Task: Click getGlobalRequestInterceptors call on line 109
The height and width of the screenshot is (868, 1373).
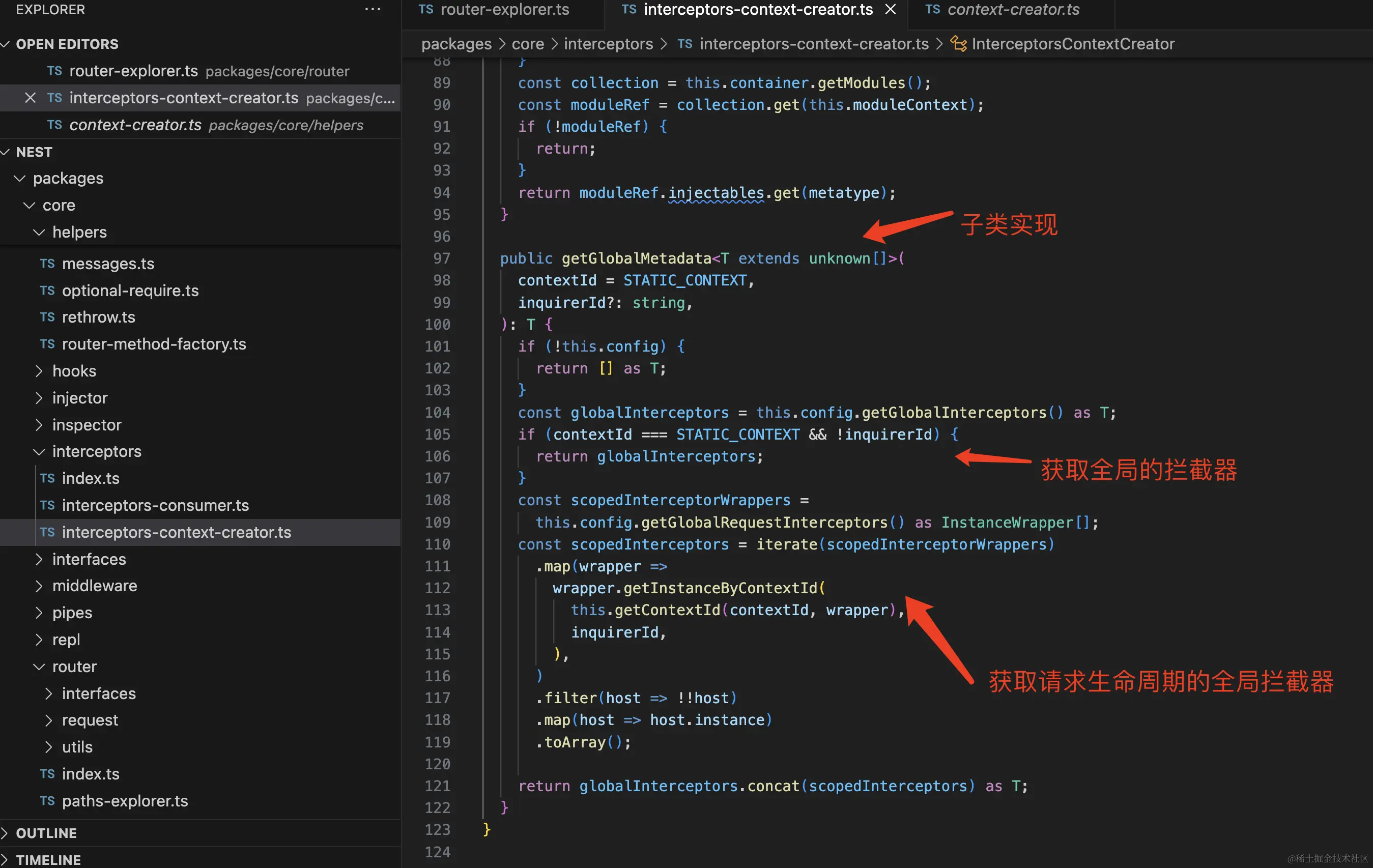Action: point(764,523)
